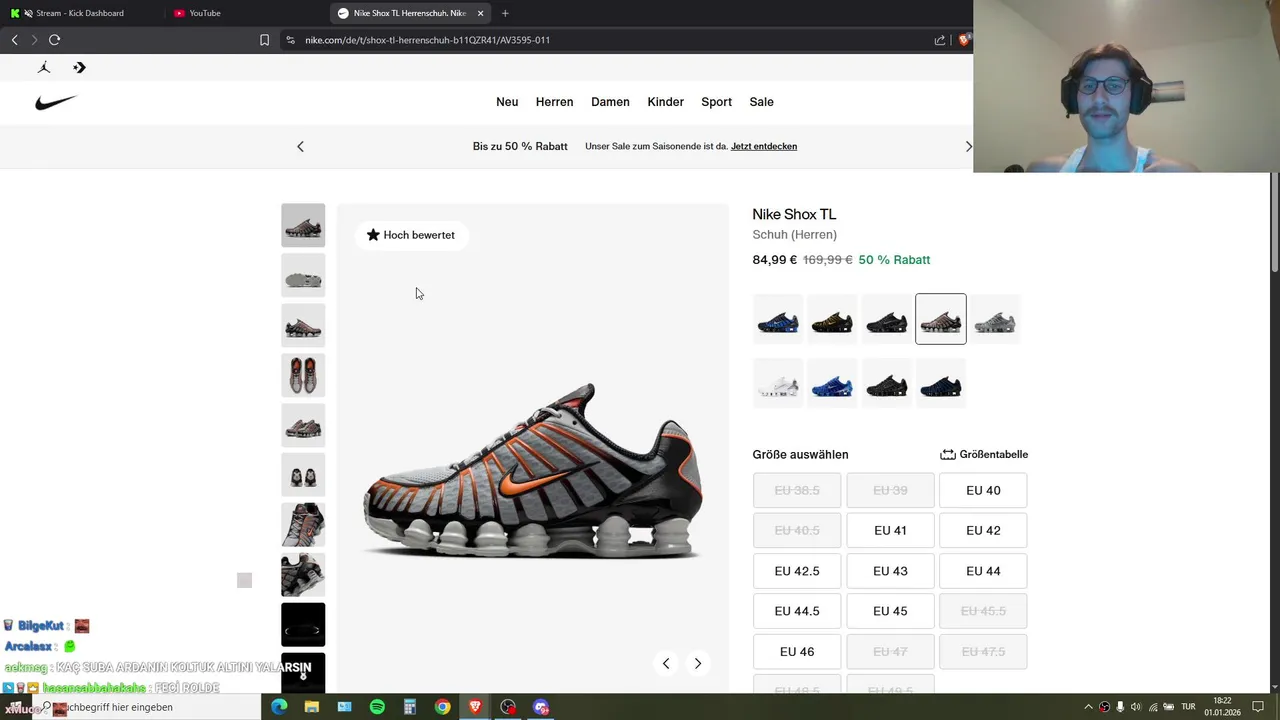Show next promo banner message
Image resolution: width=1280 pixels, height=720 pixels.
pos(967,146)
